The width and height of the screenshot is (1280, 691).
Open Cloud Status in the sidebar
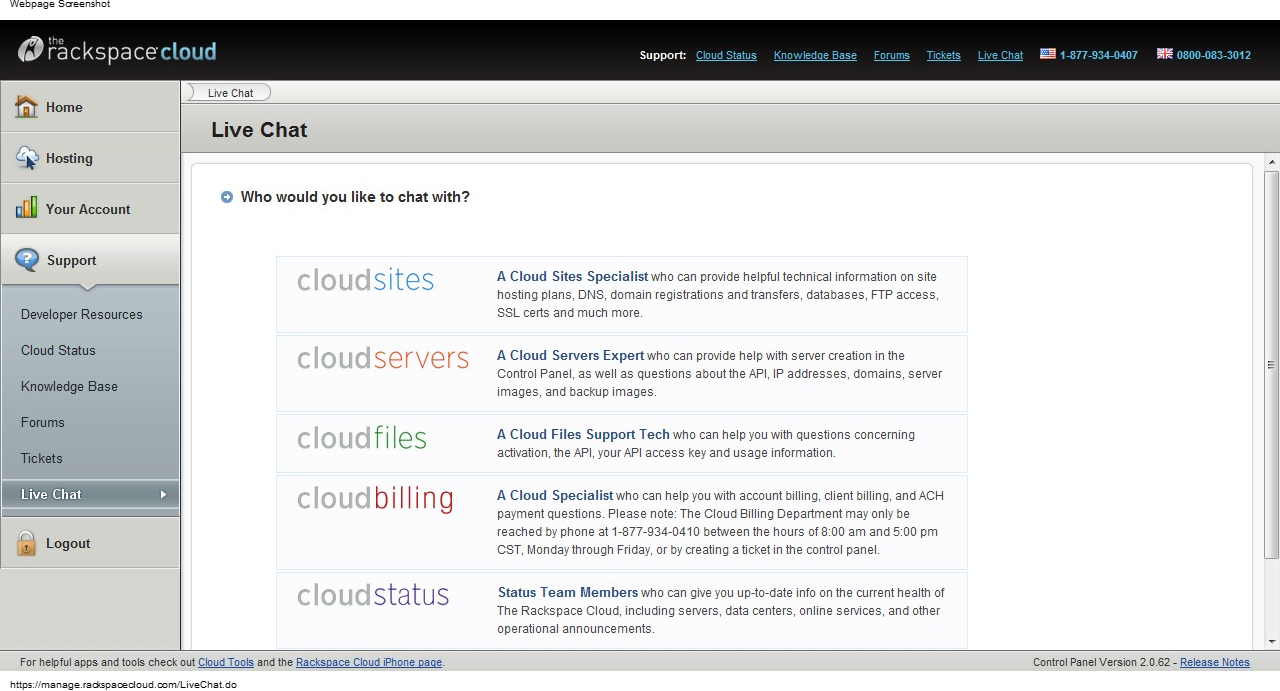tap(58, 350)
